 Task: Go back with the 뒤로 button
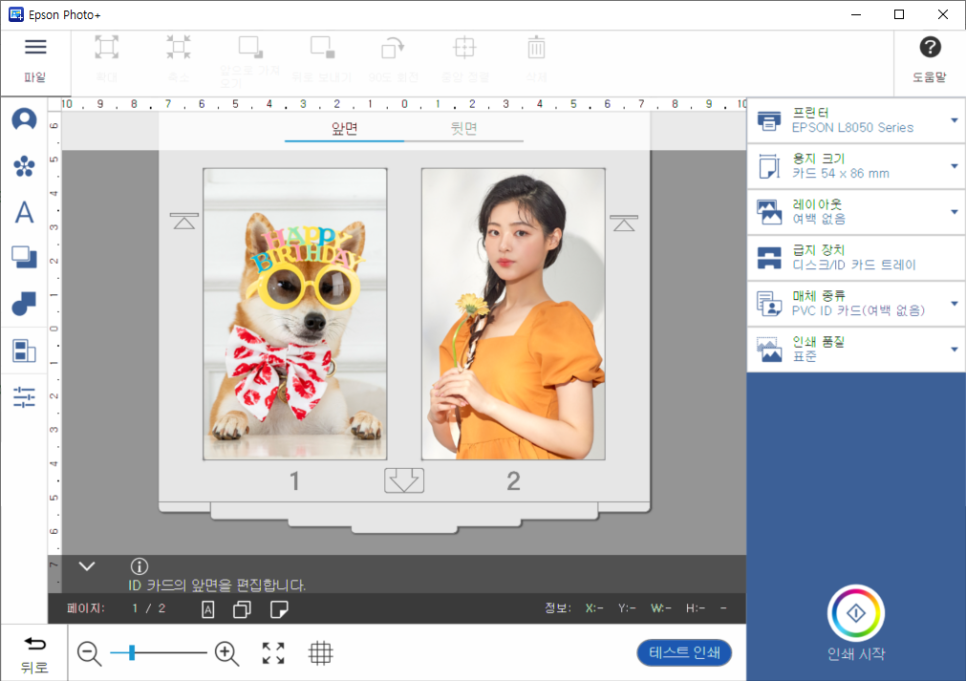click(x=34, y=654)
